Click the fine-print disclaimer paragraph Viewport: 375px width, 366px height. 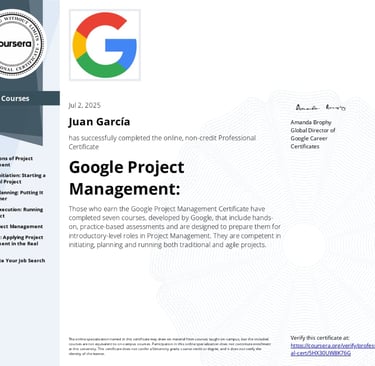point(170,346)
